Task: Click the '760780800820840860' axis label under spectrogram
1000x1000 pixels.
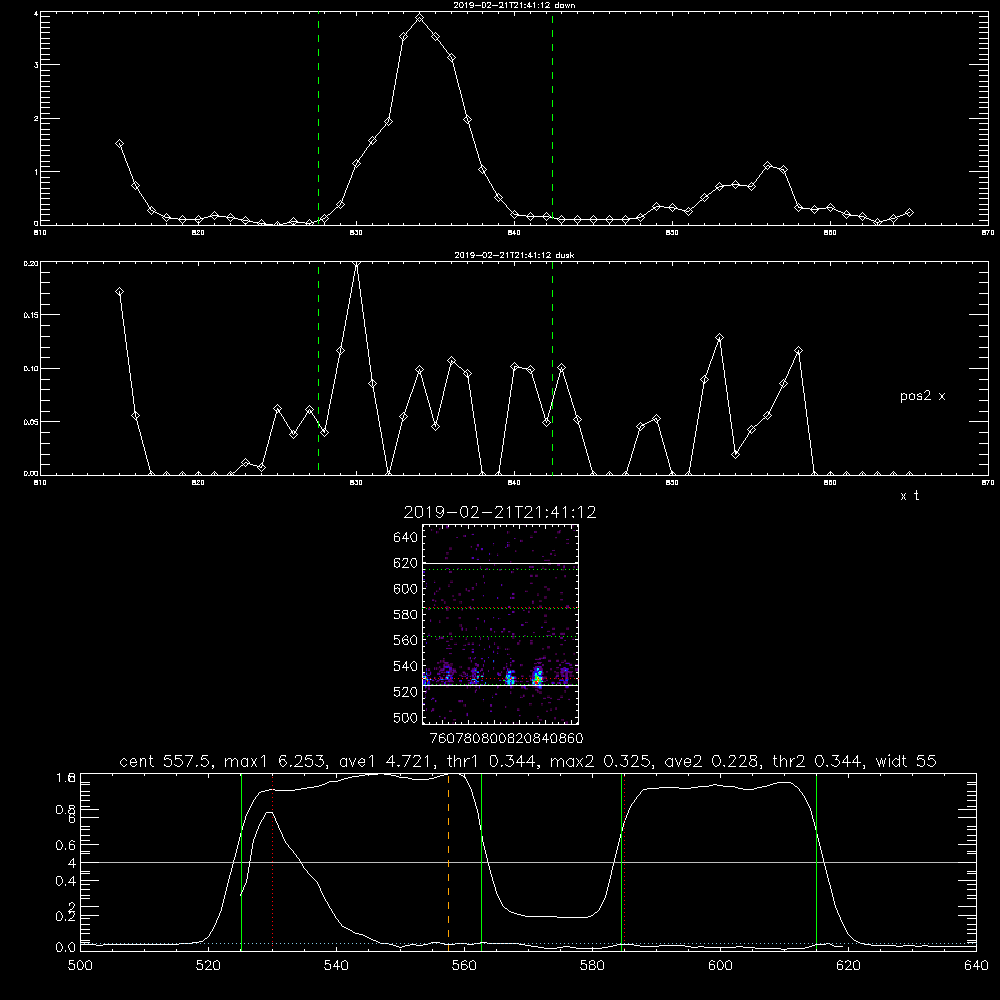Action: pos(506,738)
